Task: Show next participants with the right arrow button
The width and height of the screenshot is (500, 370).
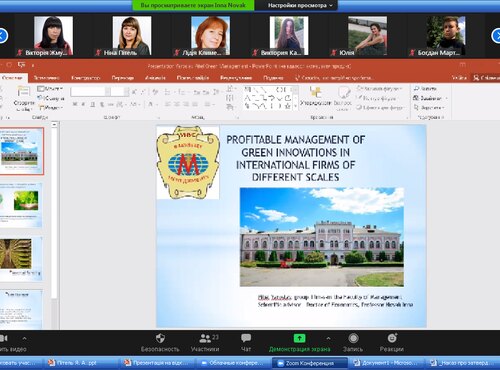Action: click(496, 35)
